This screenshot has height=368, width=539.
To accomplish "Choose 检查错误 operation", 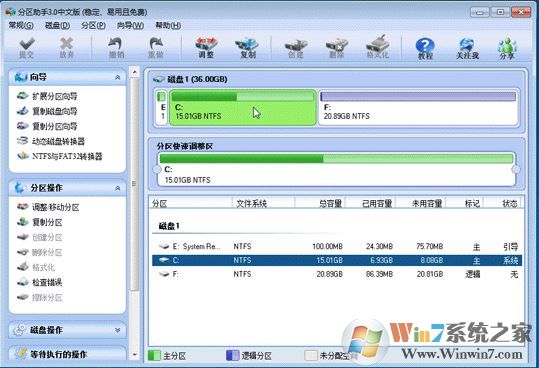I will pyautogui.click(x=40, y=282).
